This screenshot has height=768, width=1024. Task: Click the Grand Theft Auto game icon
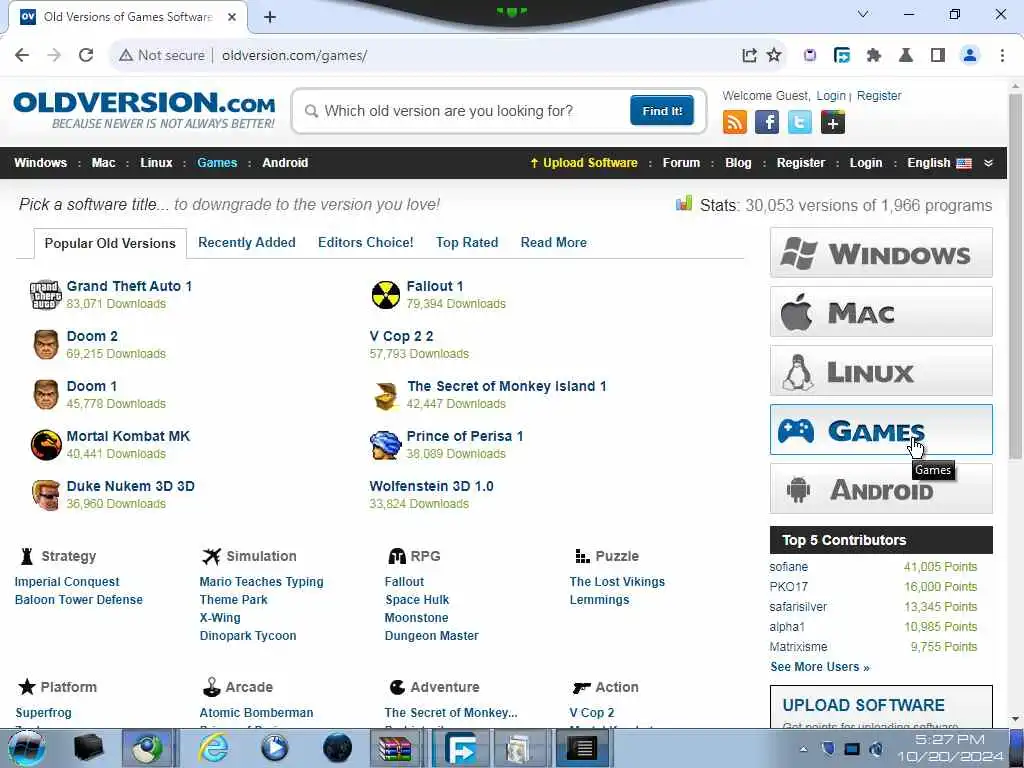point(45,295)
